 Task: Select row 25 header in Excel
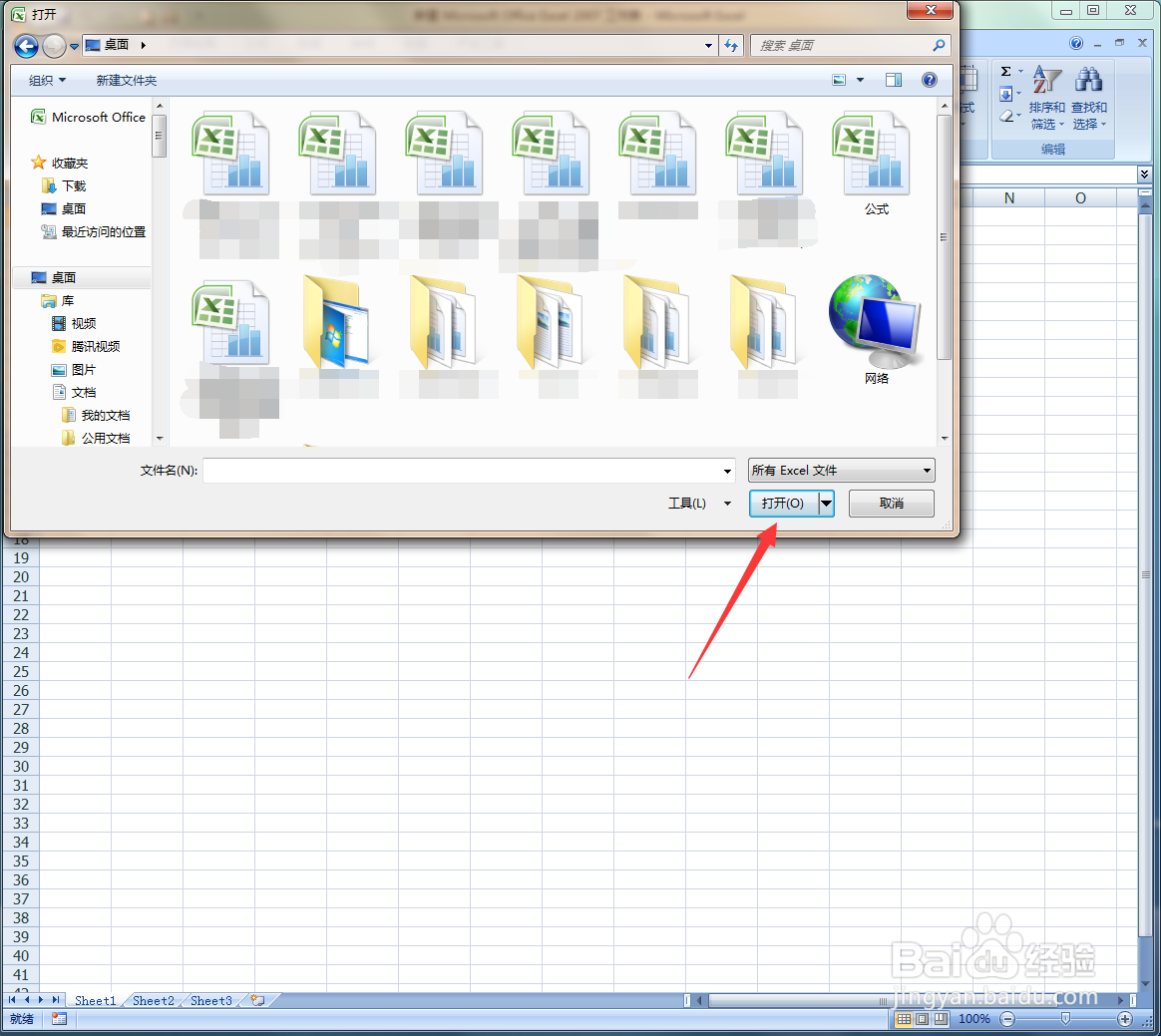(21, 672)
